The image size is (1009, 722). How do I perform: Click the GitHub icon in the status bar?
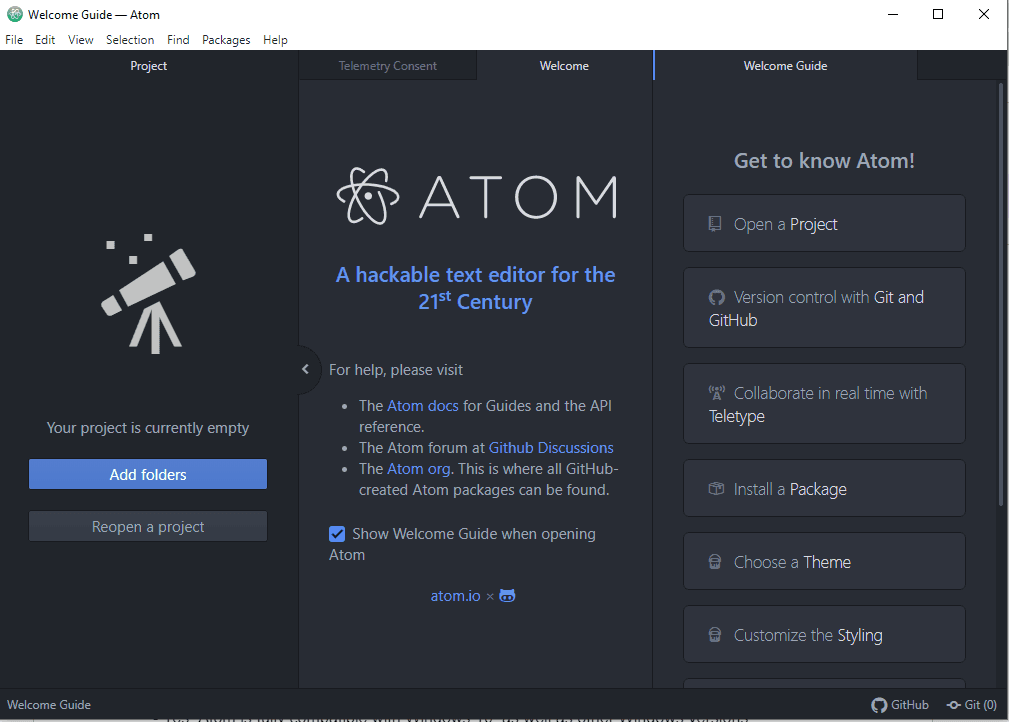pyautogui.click(x=879, y=705)
